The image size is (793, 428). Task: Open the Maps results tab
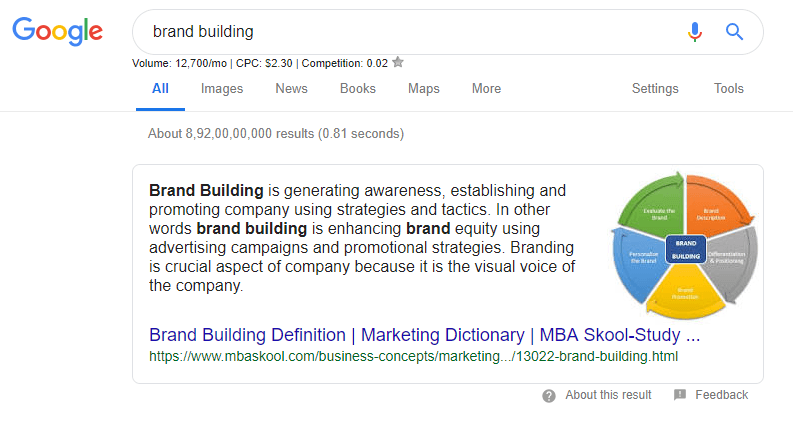coord(424,88)
